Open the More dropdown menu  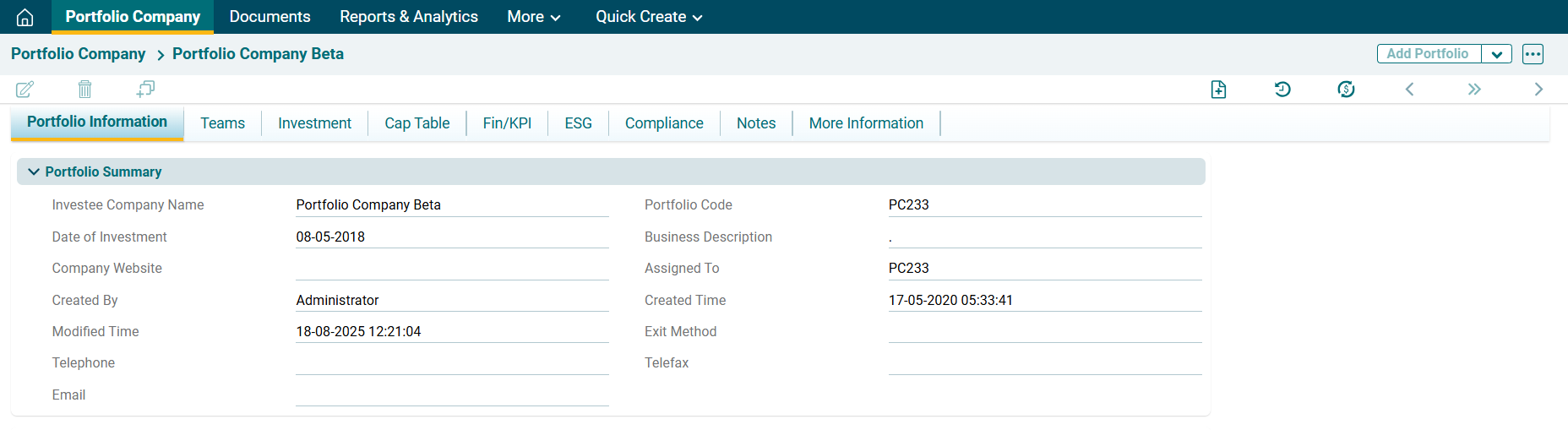point(533,17)
